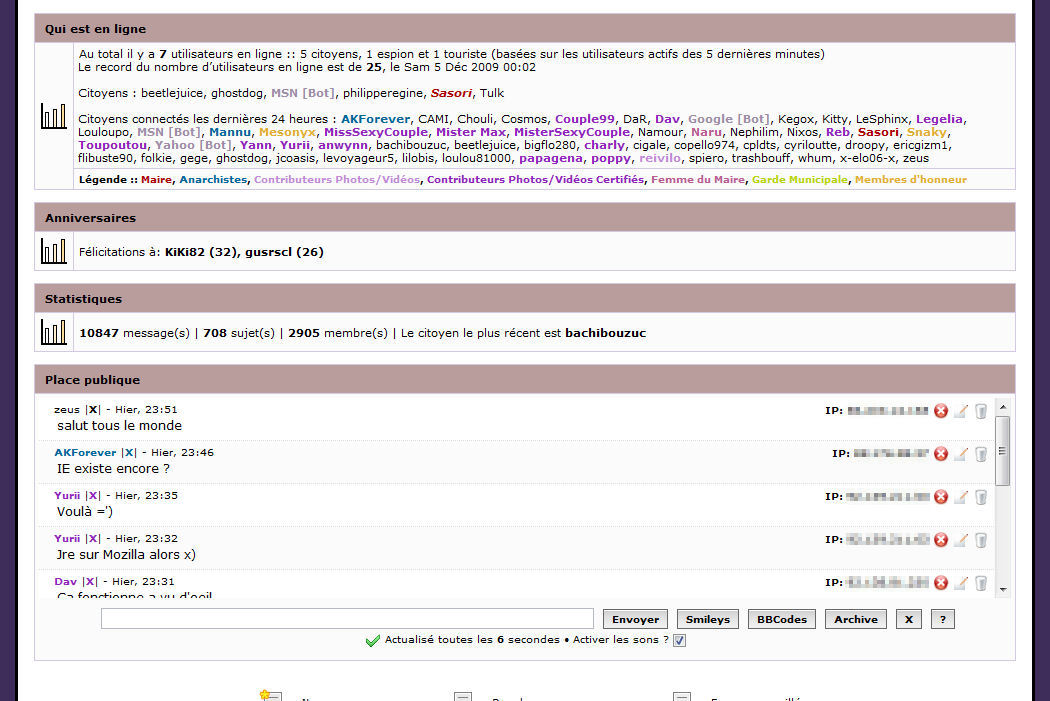
Task: Open KiKi82's profile in Anniversaires
Action: (x=185, y=252)
